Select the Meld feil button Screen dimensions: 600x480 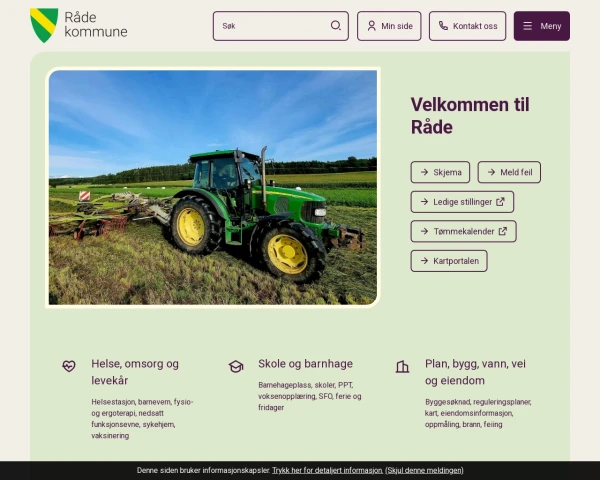tap(509, 172)
